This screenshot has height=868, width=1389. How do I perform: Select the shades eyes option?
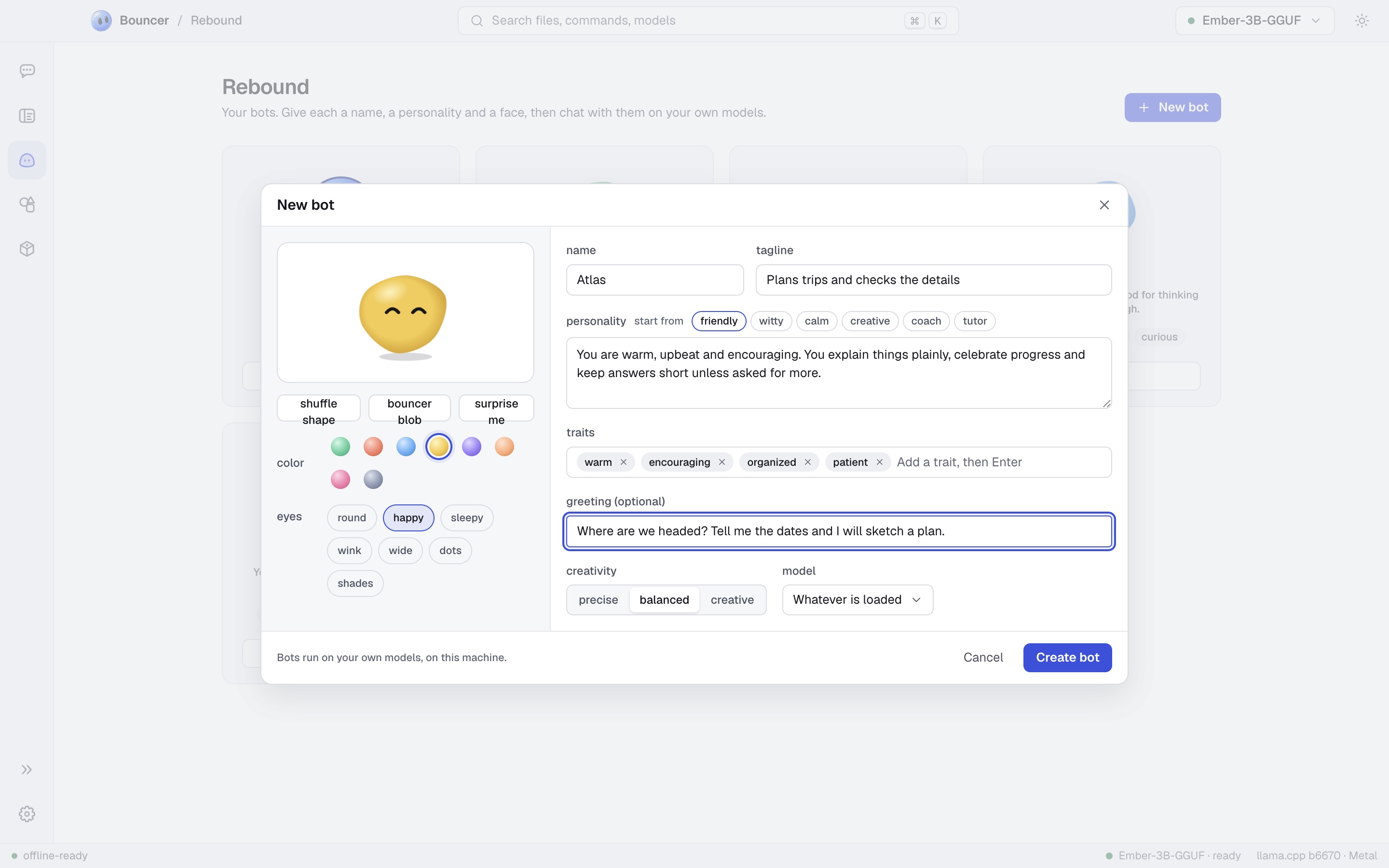click(x=354, y=583)
